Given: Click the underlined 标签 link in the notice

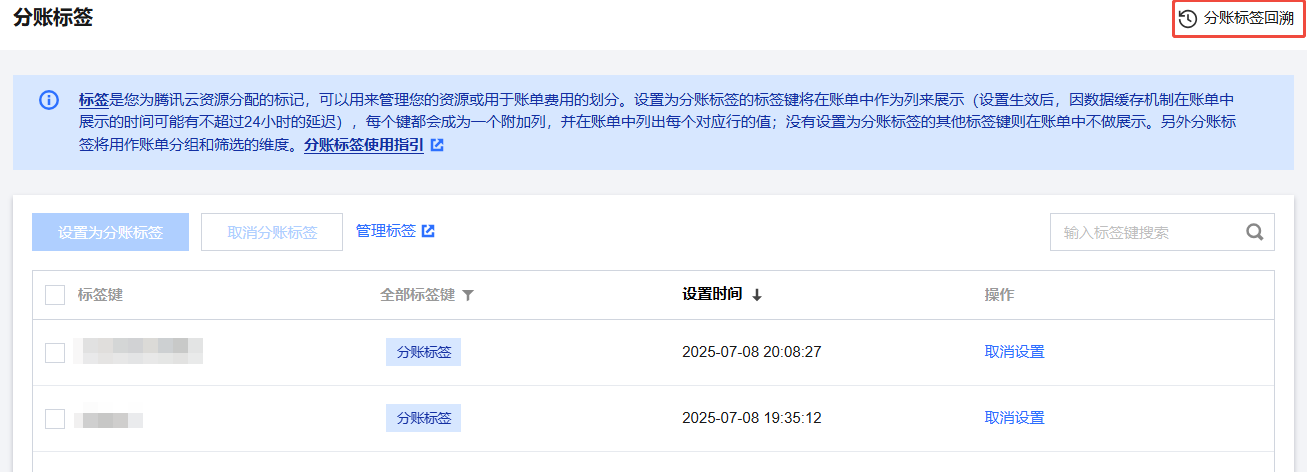Looking at the screenshot, I should [93, 100].
